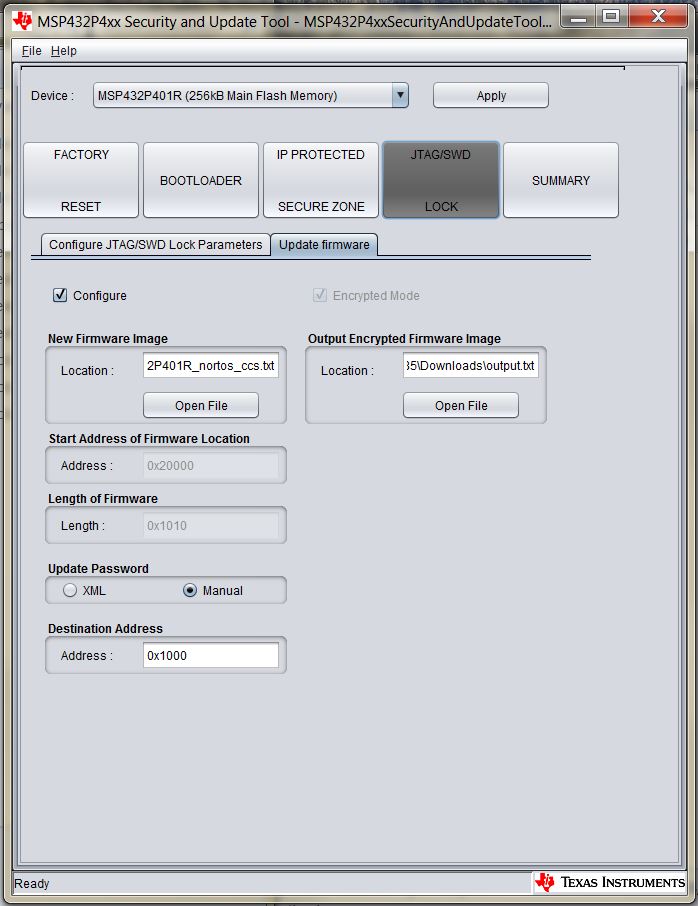
Task: Expand the Device dropdown arrow
Action: point(400,95)
